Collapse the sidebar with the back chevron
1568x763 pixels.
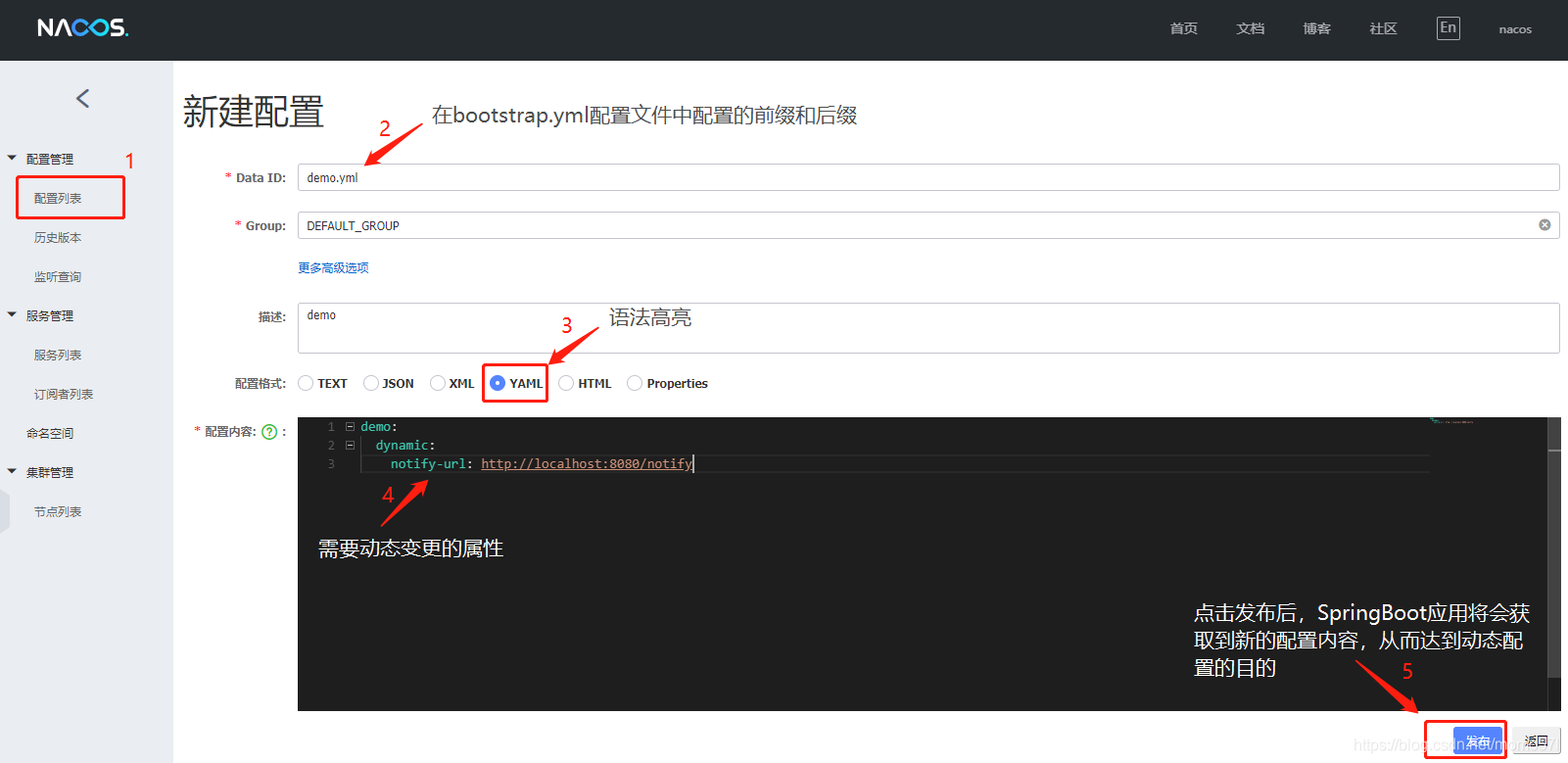point(83,98)
